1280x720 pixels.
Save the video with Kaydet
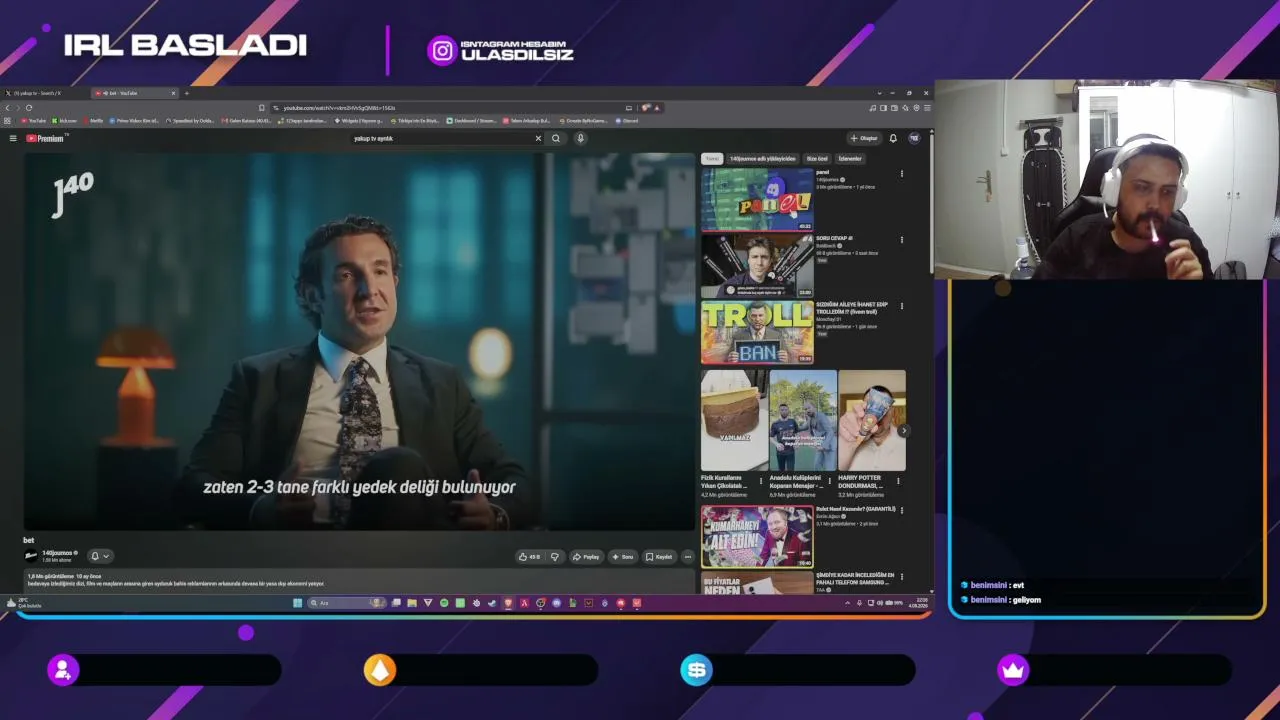pos(659,557)
